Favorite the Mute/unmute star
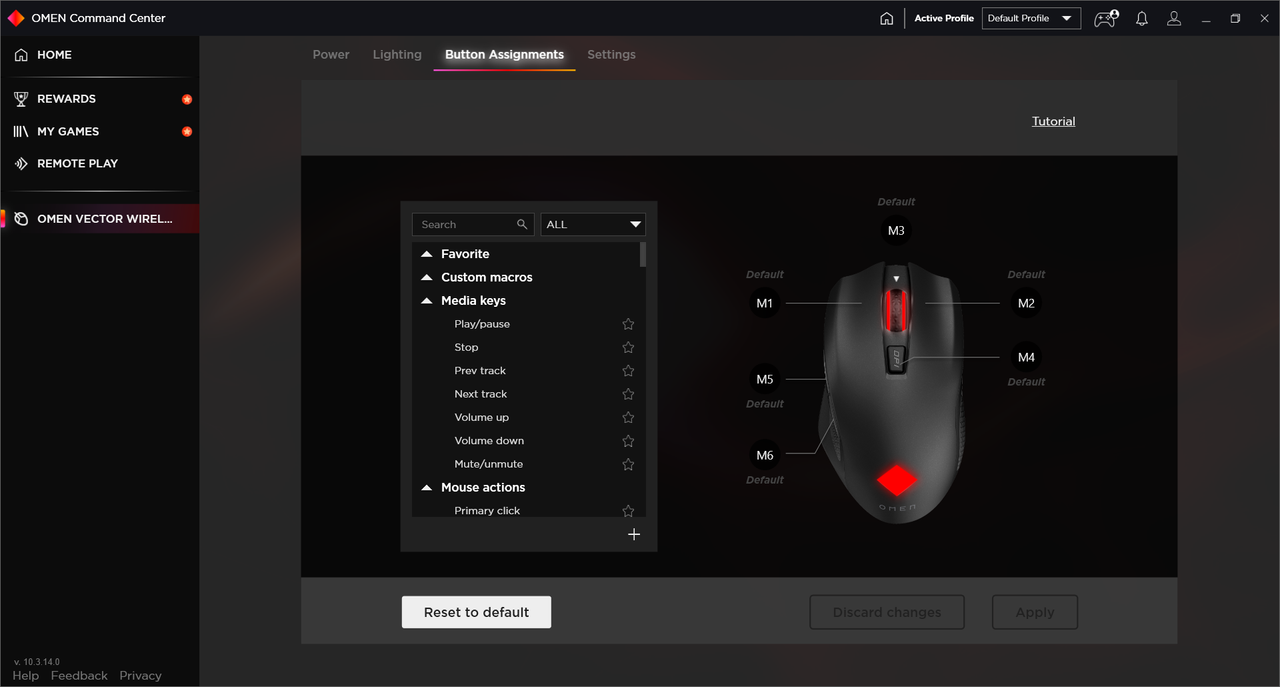The width and height of the screenshot is (1280, 687). coord(628,464)
